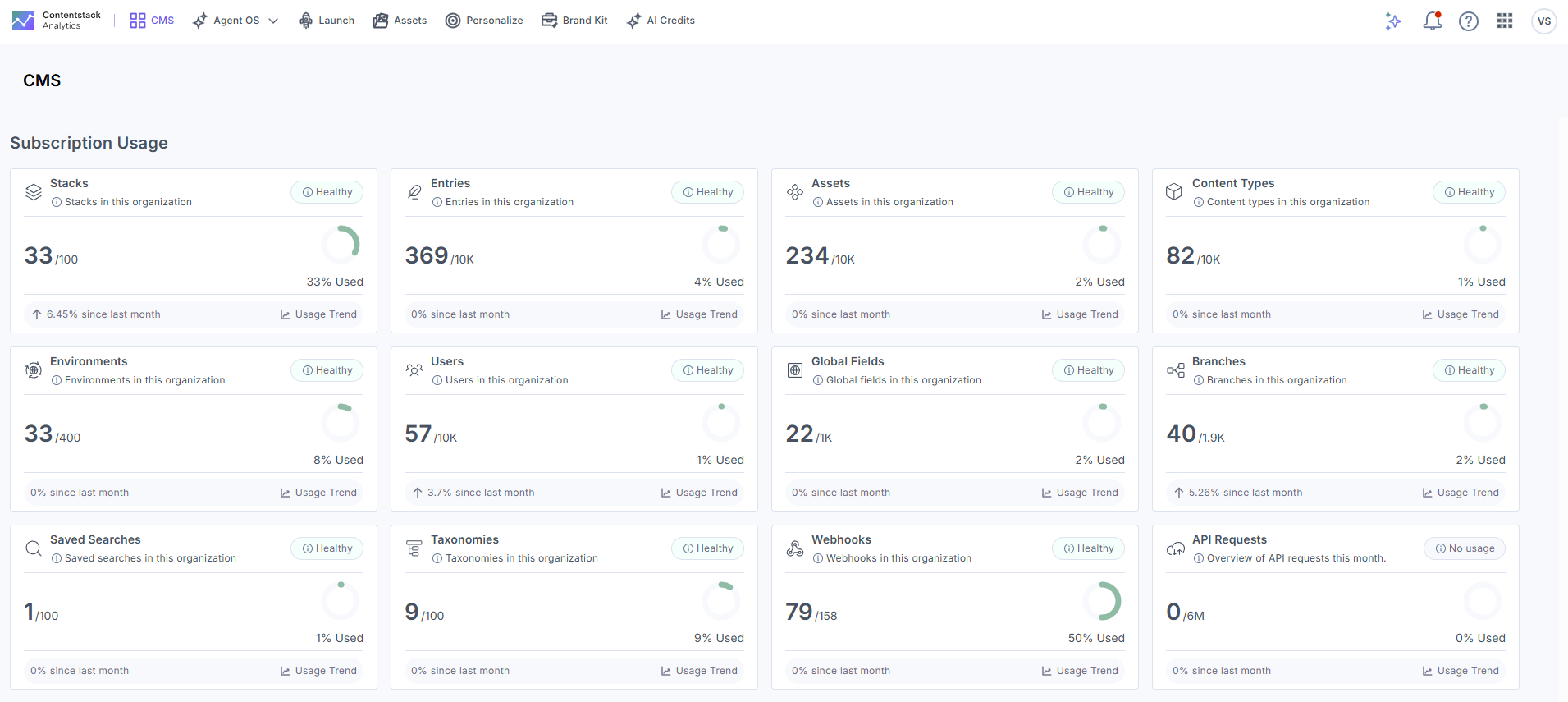
Task: Click the Content Types cube icon
Action: [x=1174, y=192]
